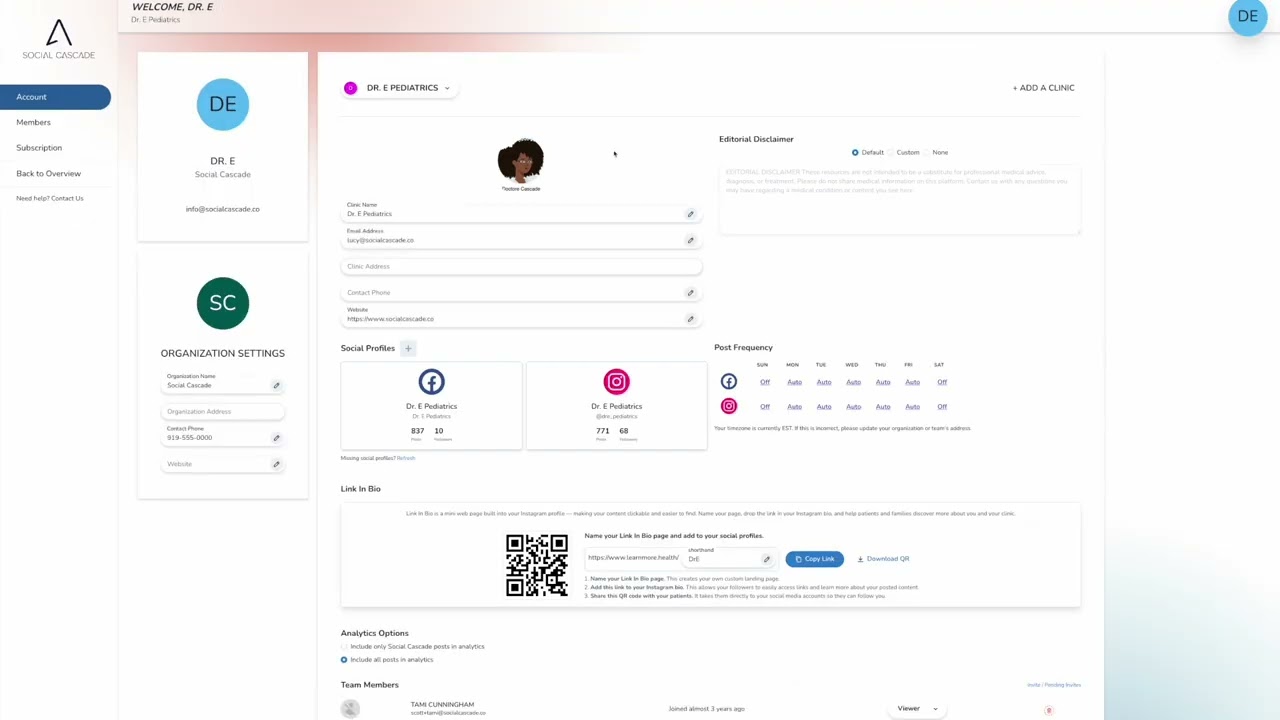This screenshot has height=720, width=1280.
Task: Open the Viewer role dropdown for Tami
Action: (x=917, y=709)
